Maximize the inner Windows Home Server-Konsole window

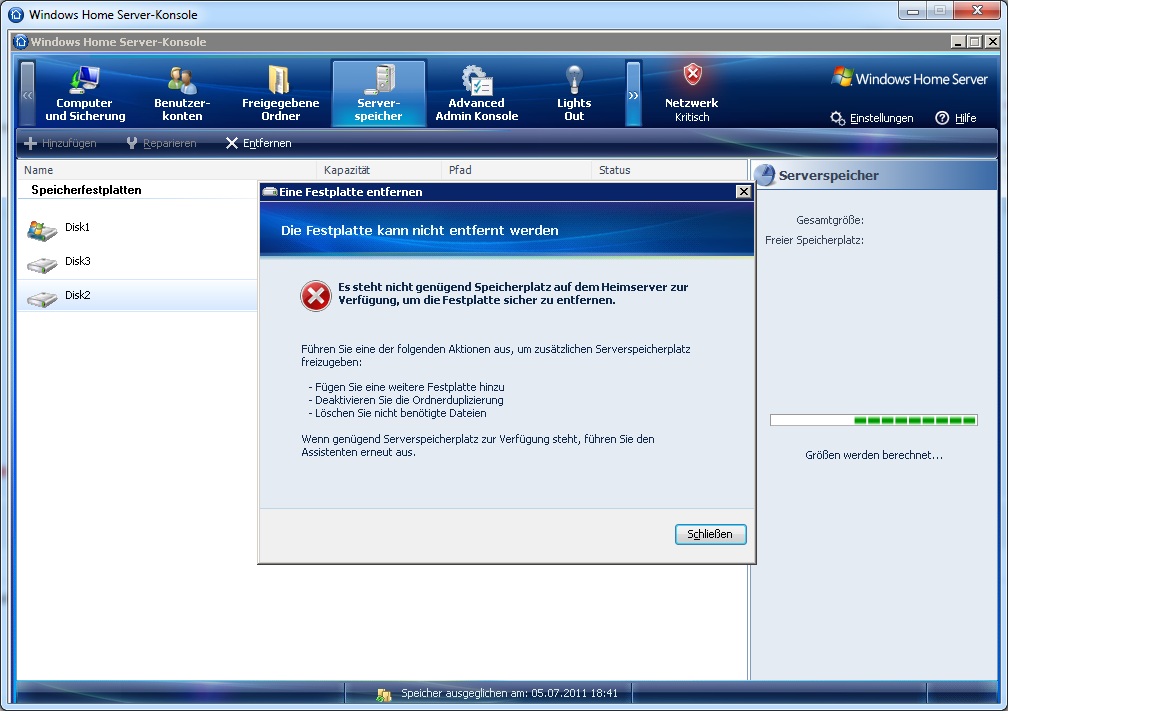click(x=975, y=42)
